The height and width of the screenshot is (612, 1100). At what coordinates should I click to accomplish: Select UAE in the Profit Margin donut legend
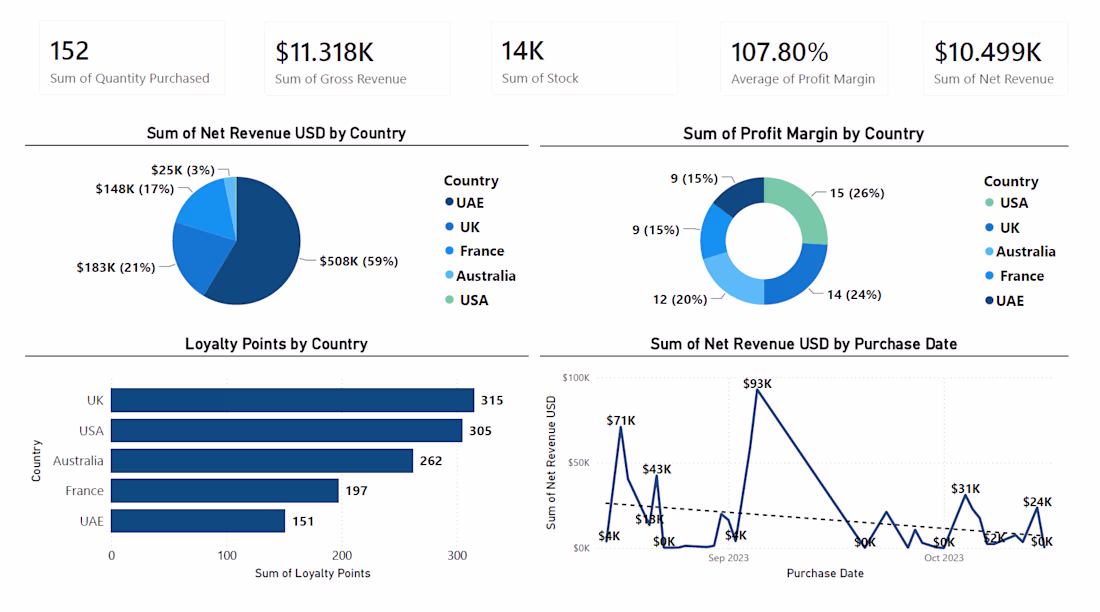coord(1005,300)
